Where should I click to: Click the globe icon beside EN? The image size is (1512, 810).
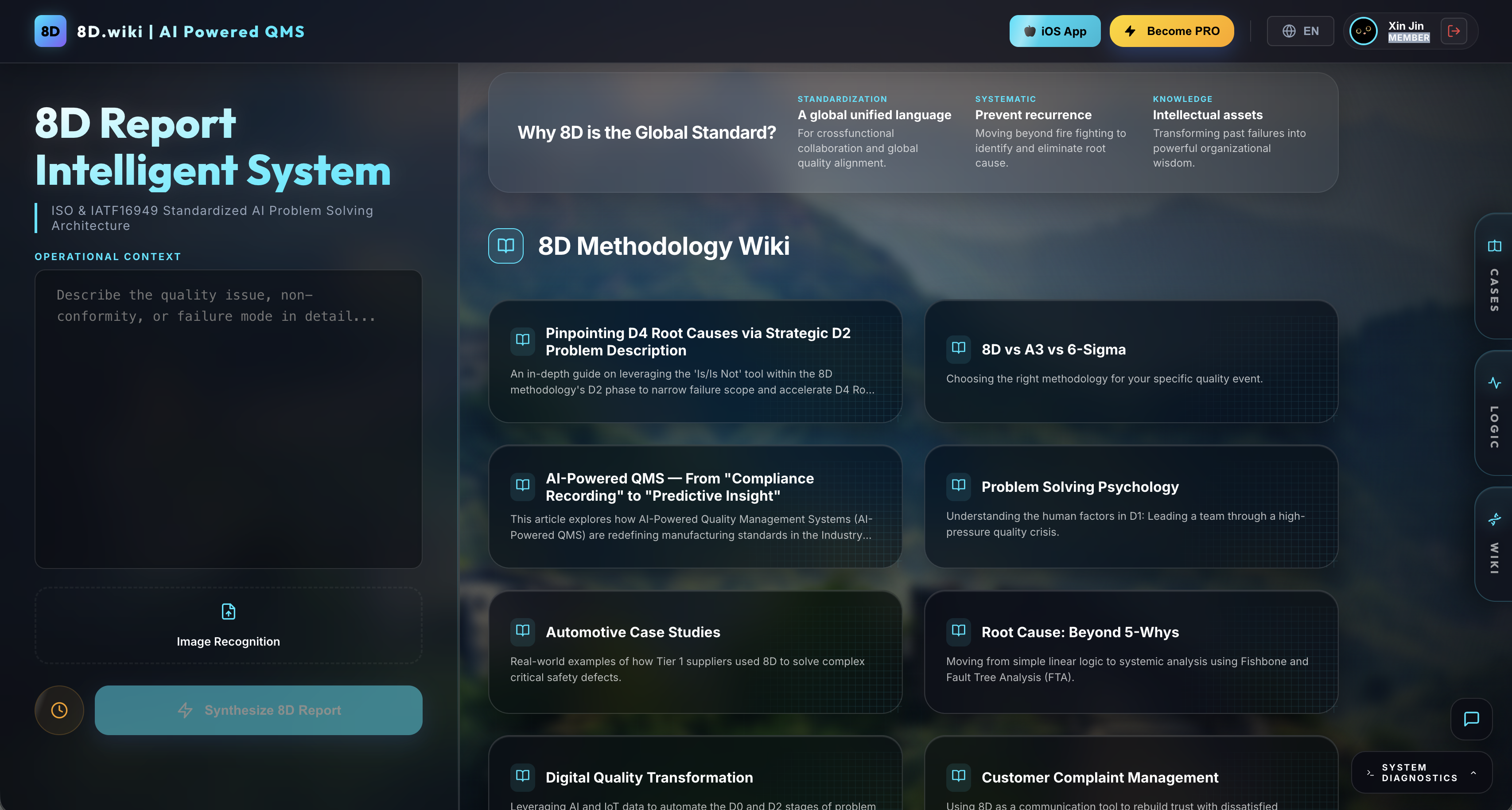click(x=1289, y=31)
